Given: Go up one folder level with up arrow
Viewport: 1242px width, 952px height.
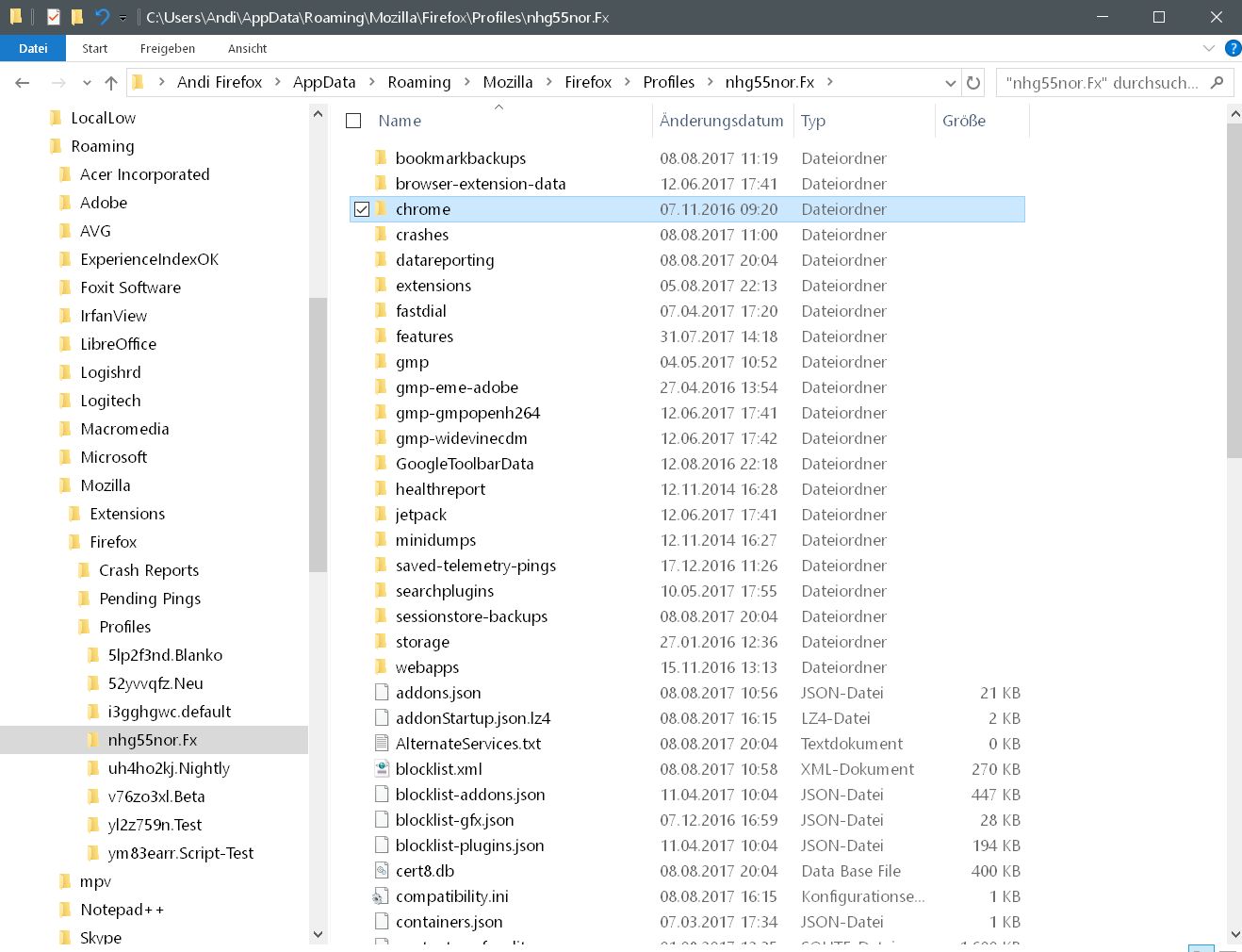Looking at the screenshot, I should 111,83.
